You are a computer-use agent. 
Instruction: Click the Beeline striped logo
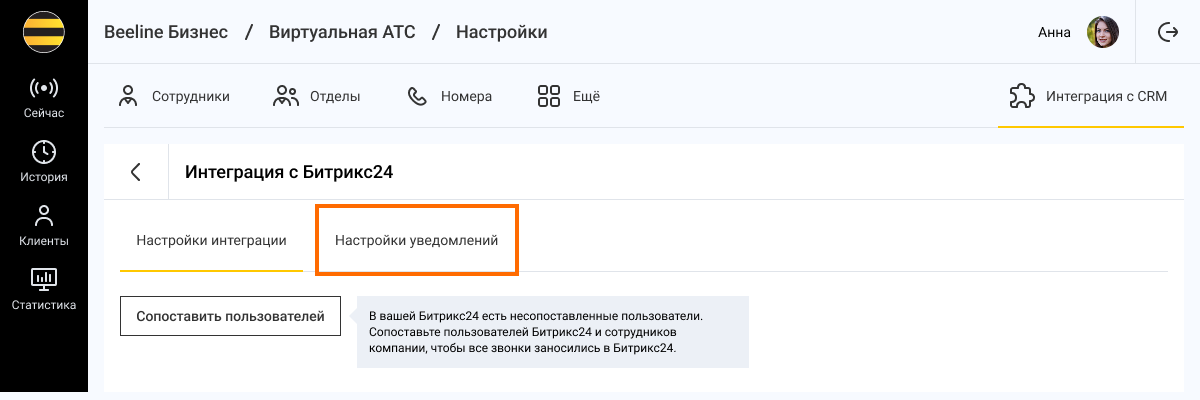pyautogui.click(x=44, y=32)
